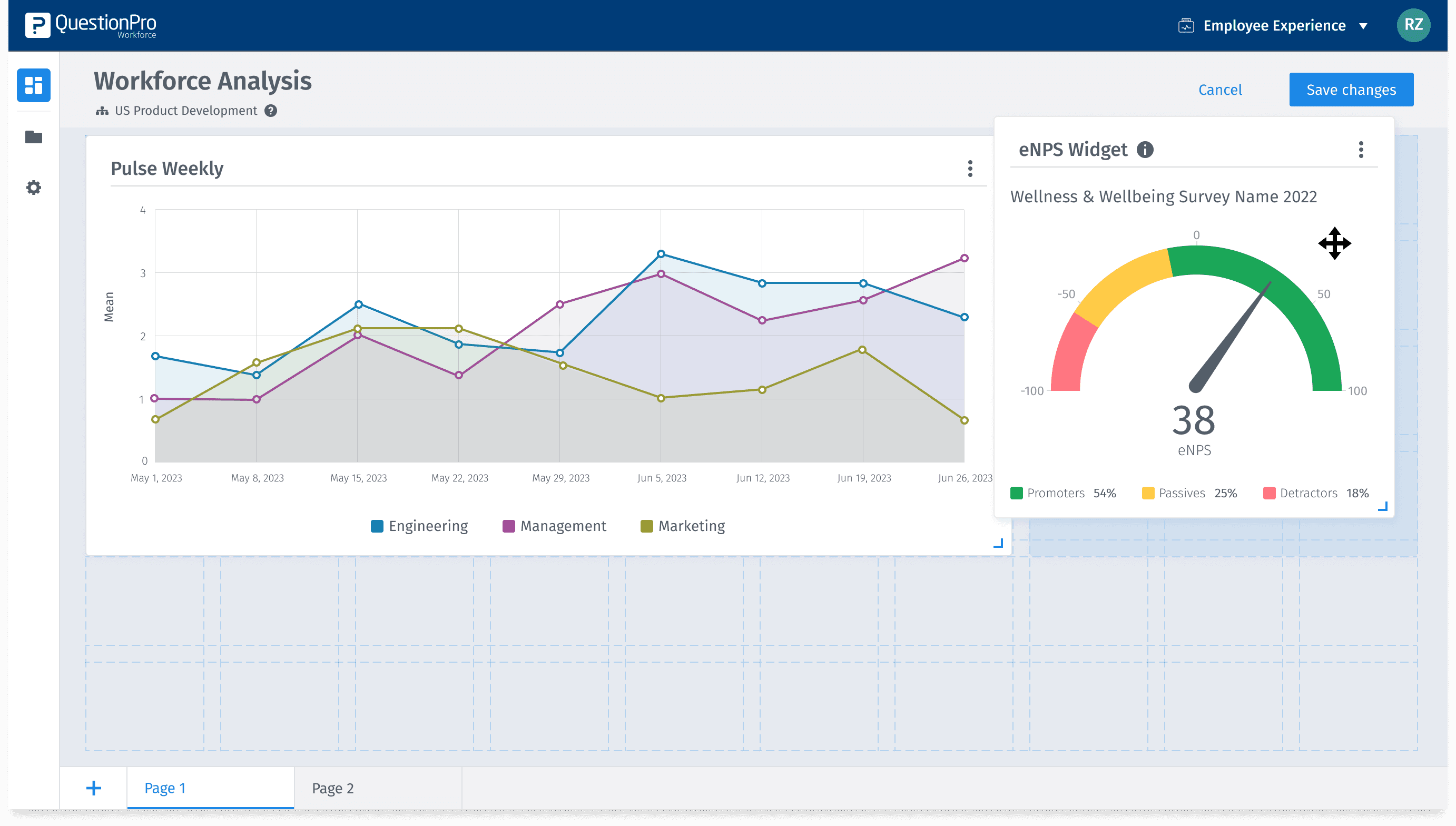Open the dashboard icon in sidebar
Image resolution: width=1456 pixels, height=826 pixels.
(34, 86)
